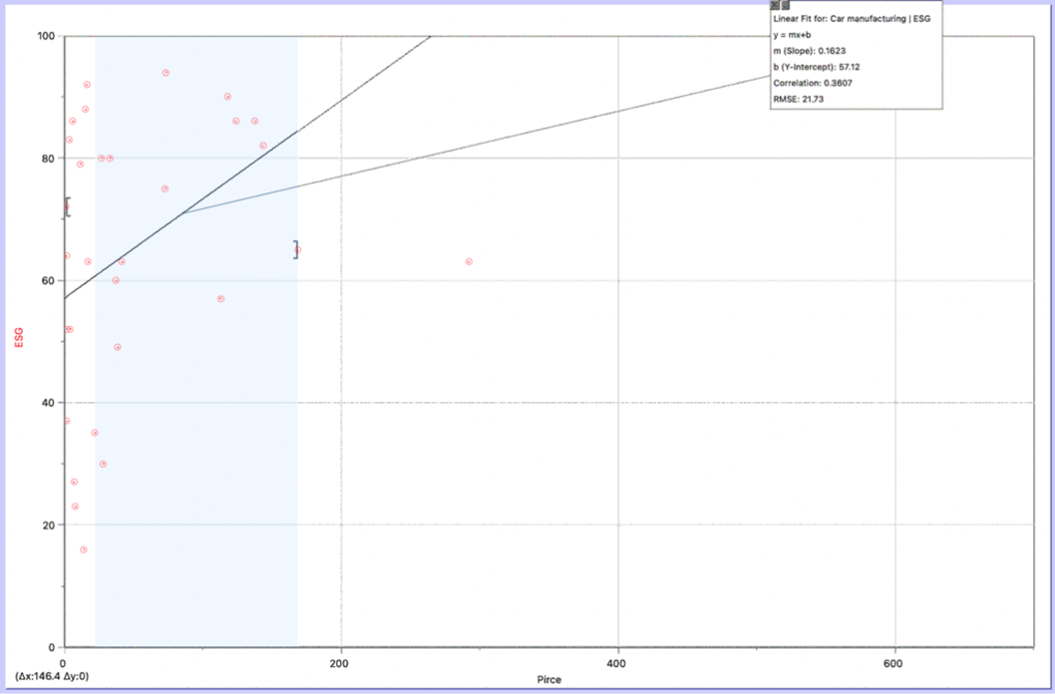
Task: Select the lowest data point near ESG 16
Action: coord(84,549)
